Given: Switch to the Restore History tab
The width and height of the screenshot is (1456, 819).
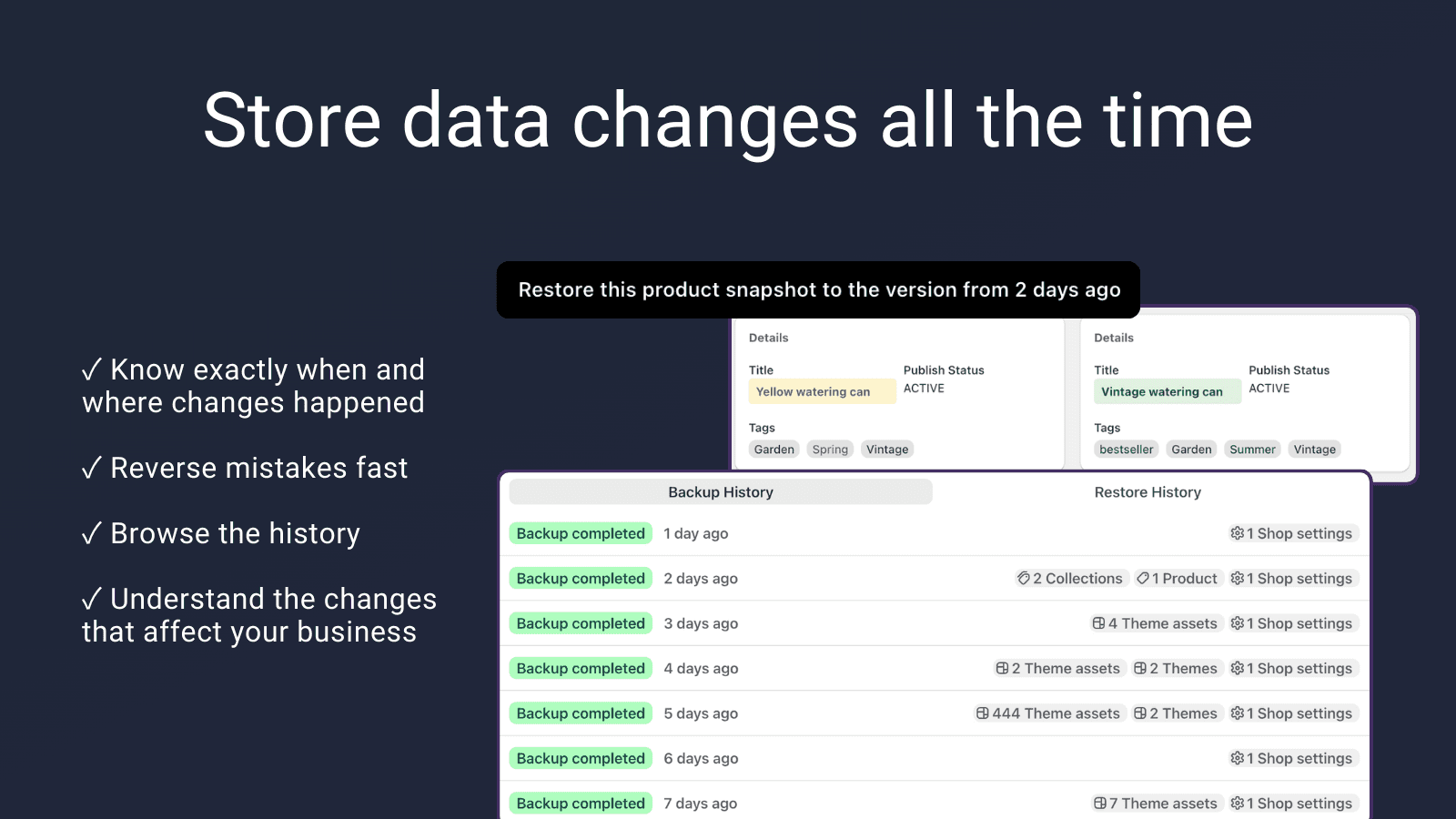Looking at the screenshot, I should [1147, 491].
